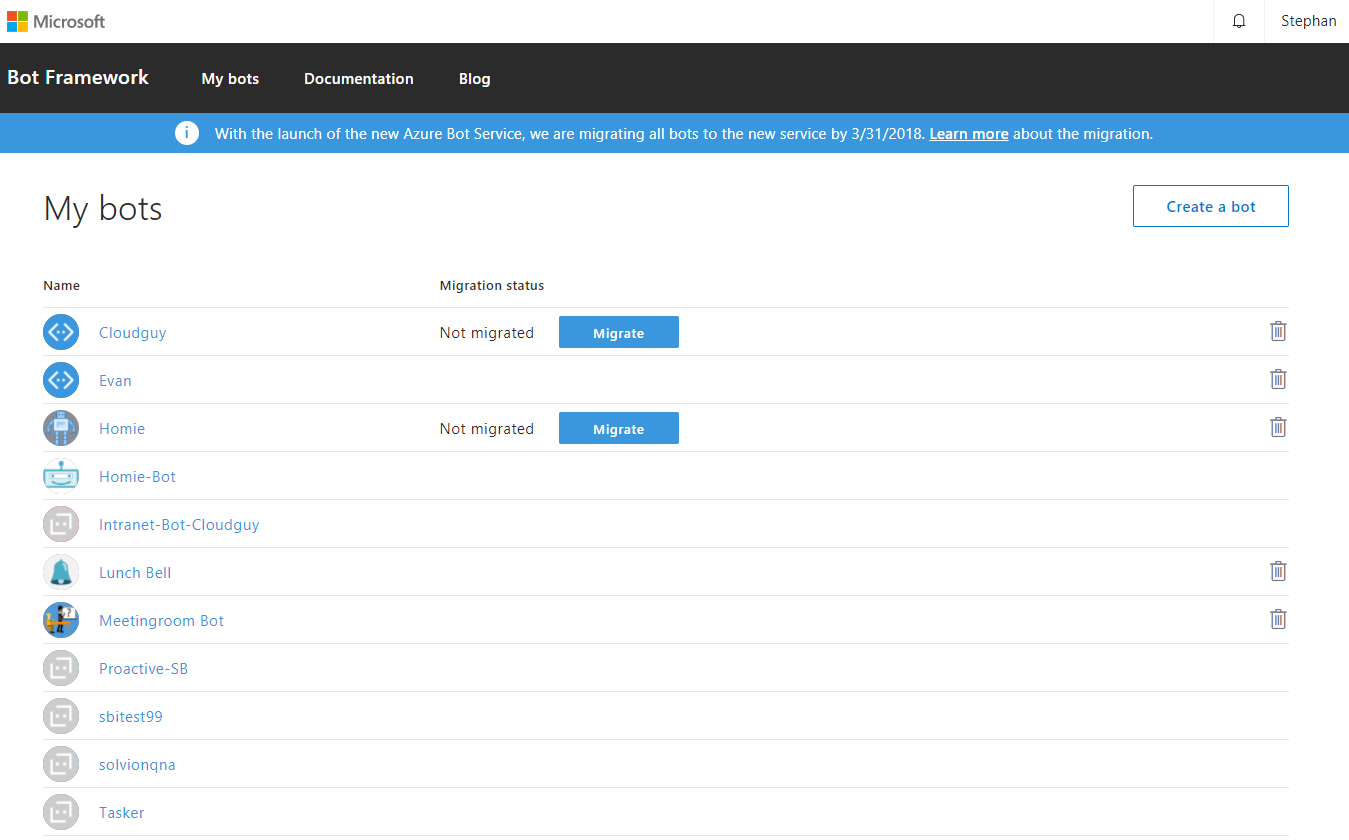
Task: Click the solvionqna avatar icon
Action: tap(61, 764)
